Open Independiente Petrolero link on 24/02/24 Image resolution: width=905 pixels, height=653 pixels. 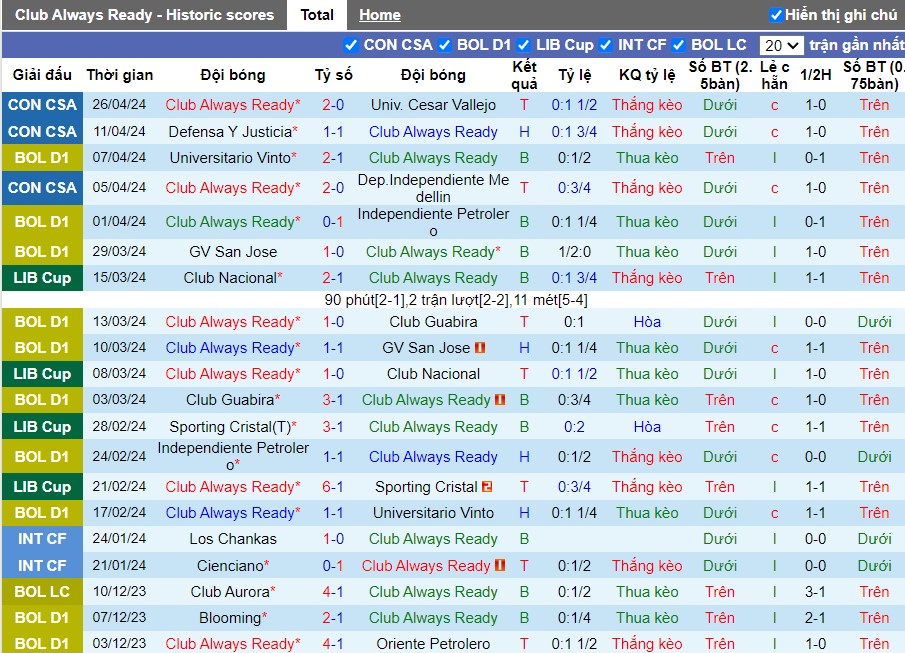(x=233, y=456)
